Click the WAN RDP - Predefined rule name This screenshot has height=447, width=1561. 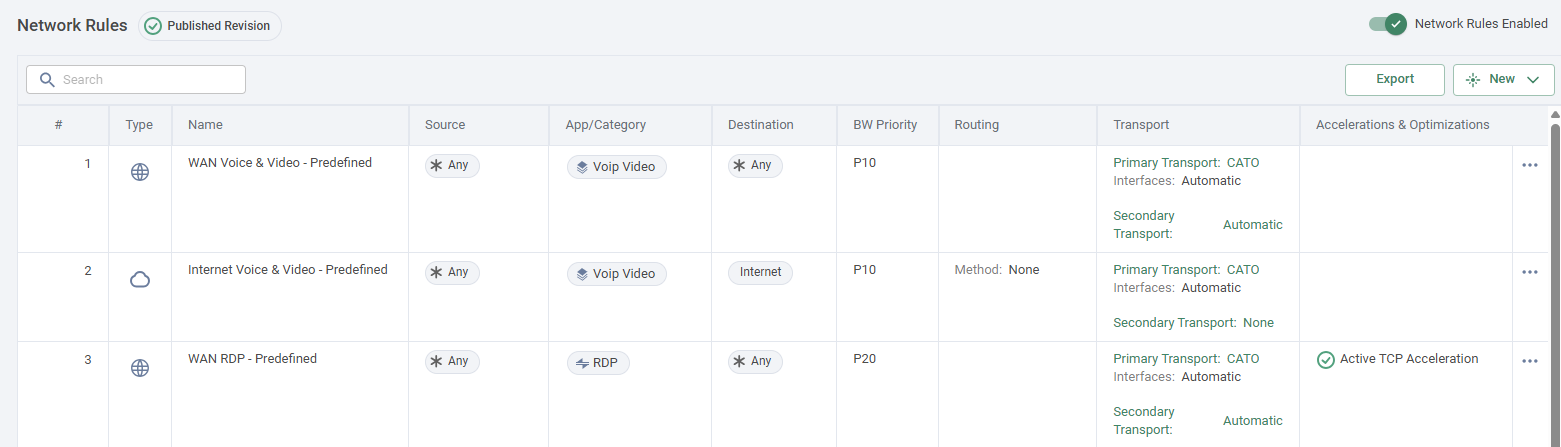(x=252, y=359)
